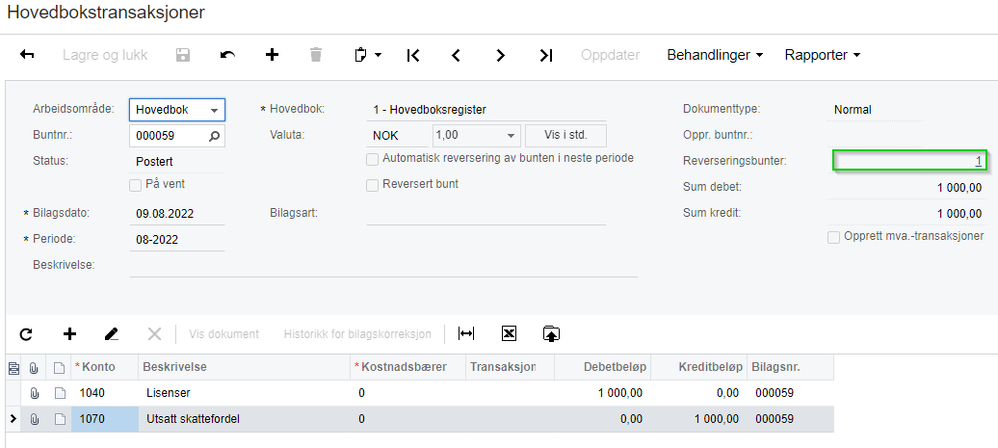Click Hovedbok value 1 - Hovedboksregister
The image size is (998, 448).
[486, 110]
